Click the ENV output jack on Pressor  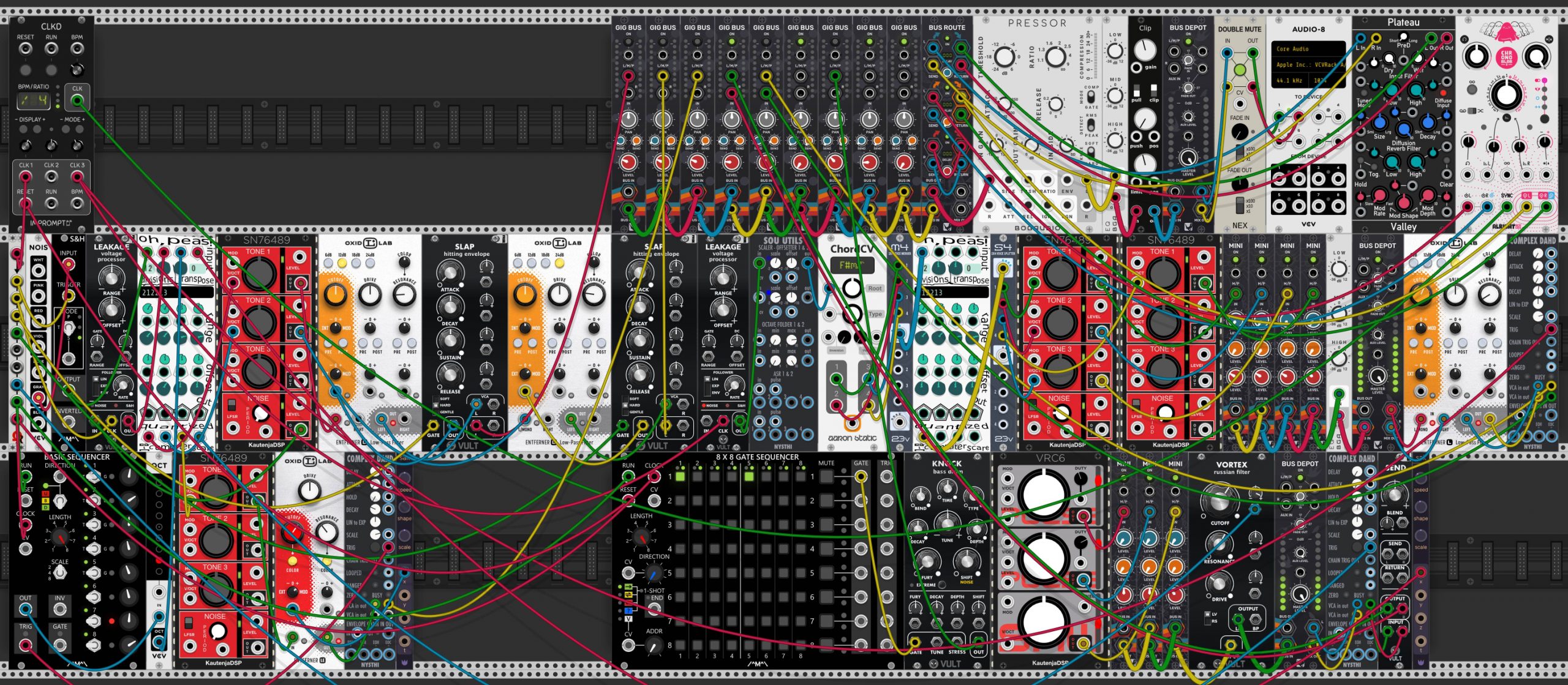[x=1067, y=181]
